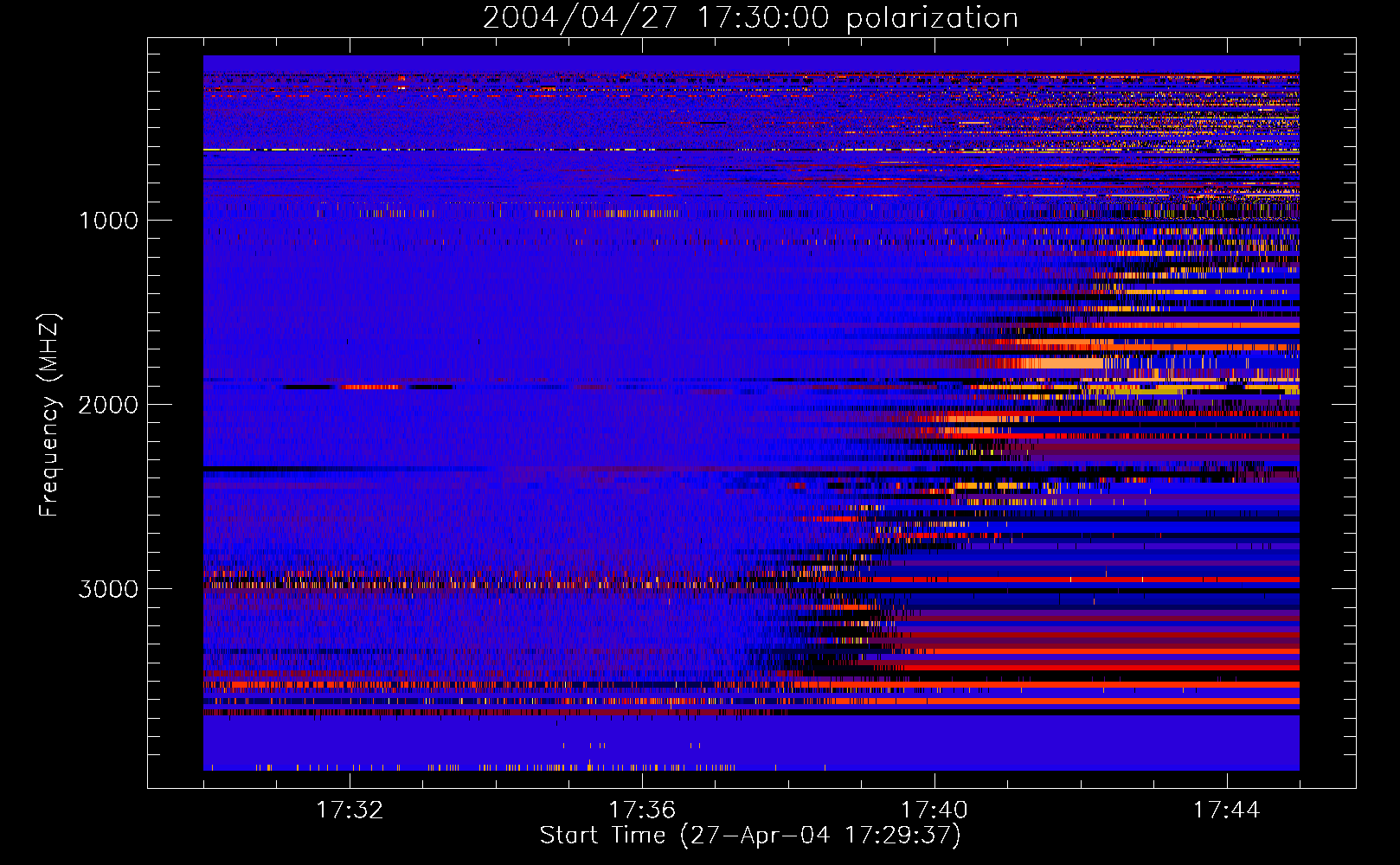The height and width of the screenshot is (865, 1400).
Task: Click the 17:40 time tick label
Action: [934, 811]
